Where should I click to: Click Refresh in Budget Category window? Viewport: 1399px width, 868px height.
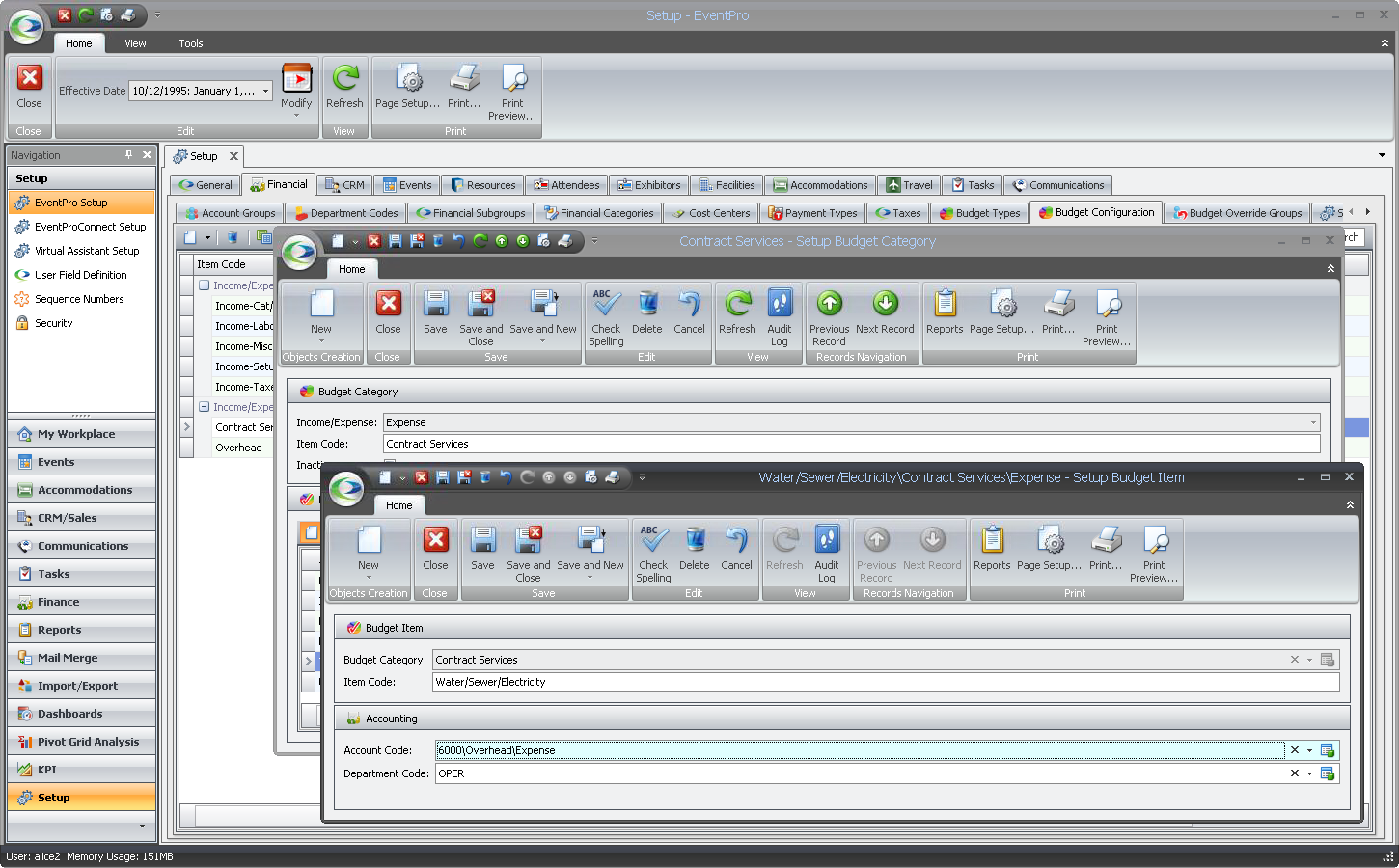click(x=737, y=313)
